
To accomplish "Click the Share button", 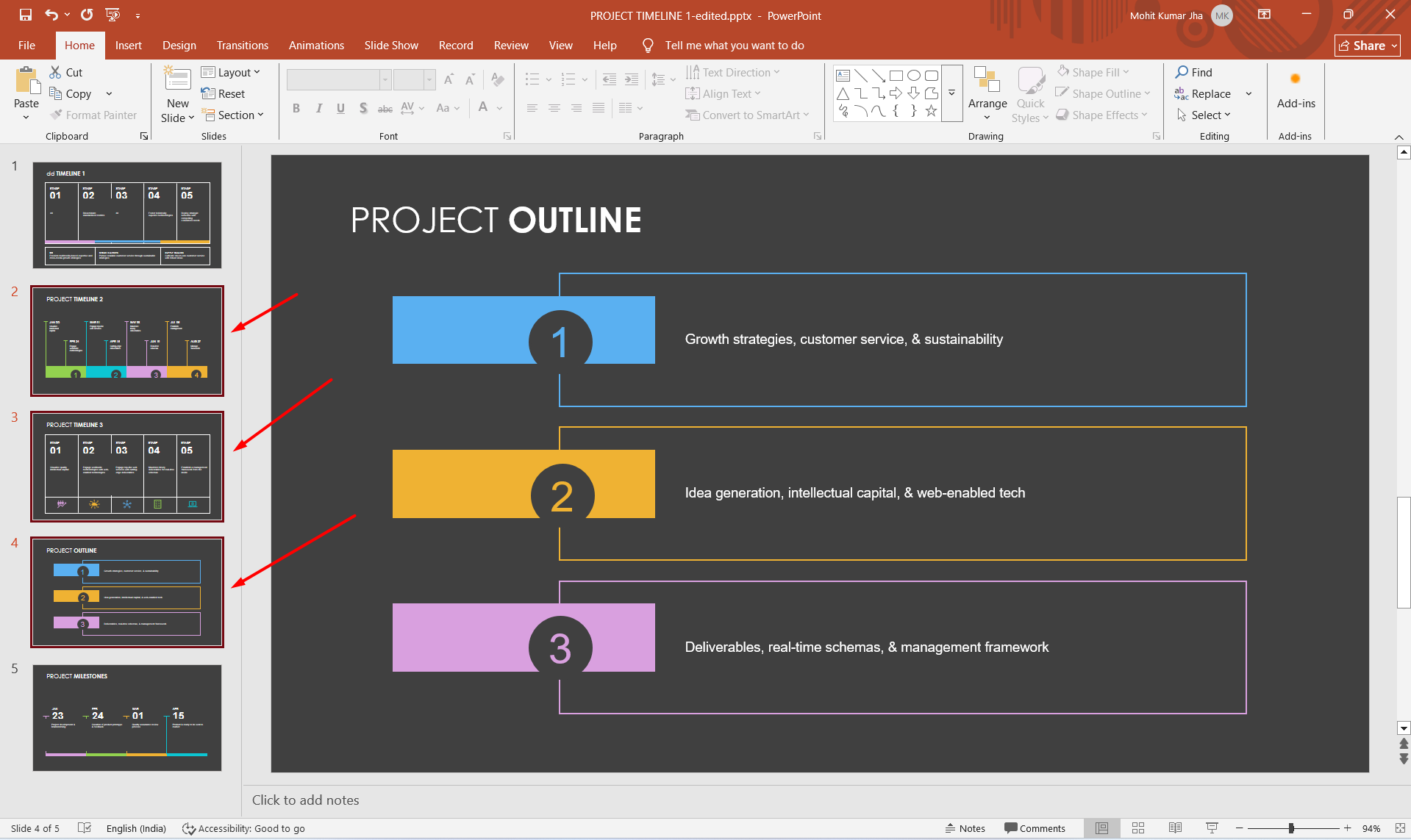I will [x=1367, y=46].
